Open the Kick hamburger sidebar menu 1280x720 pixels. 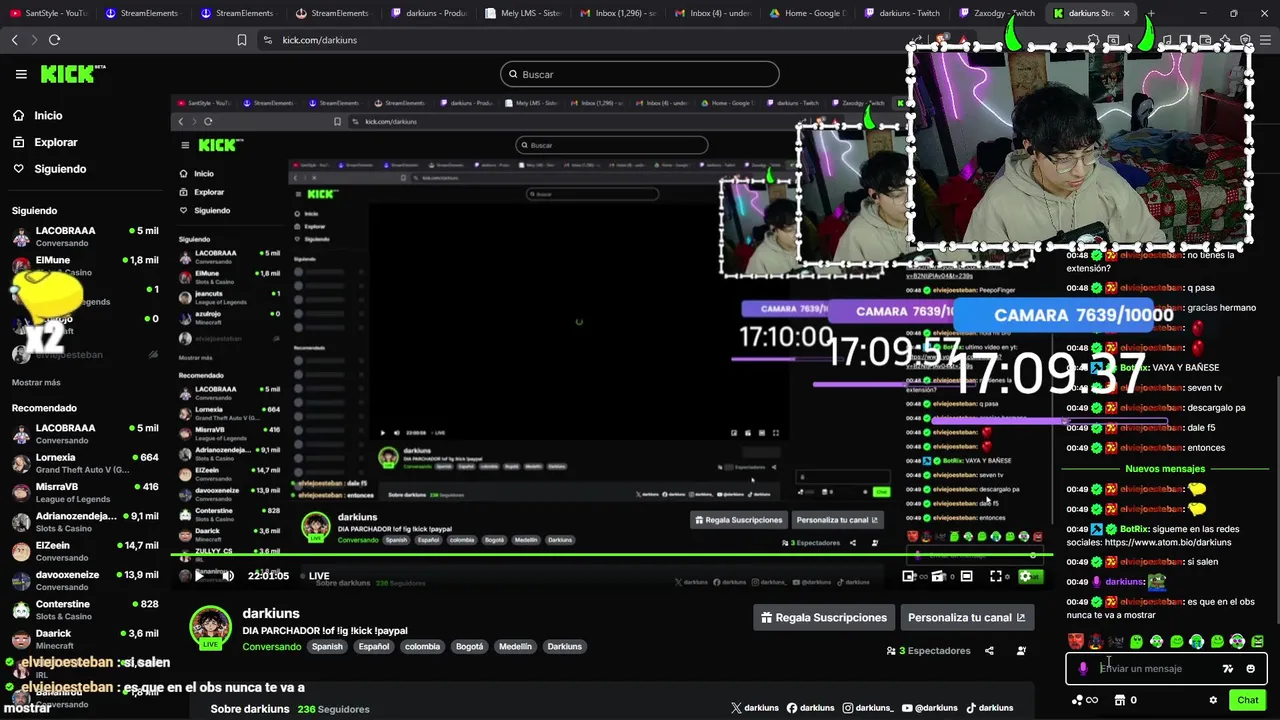pos(21,74)
